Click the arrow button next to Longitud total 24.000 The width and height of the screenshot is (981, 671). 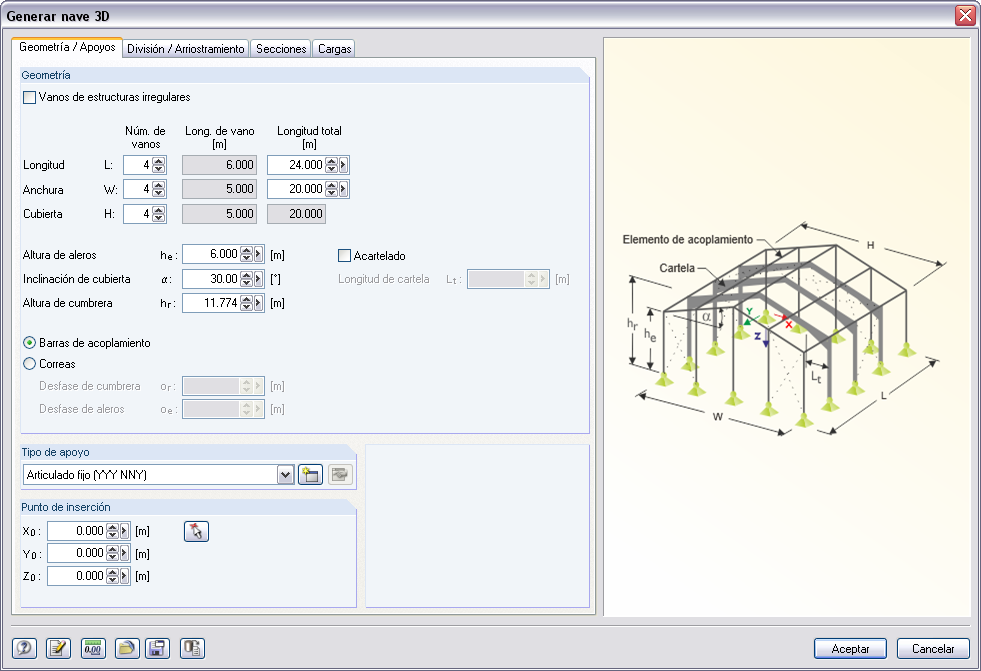[343, 165]
